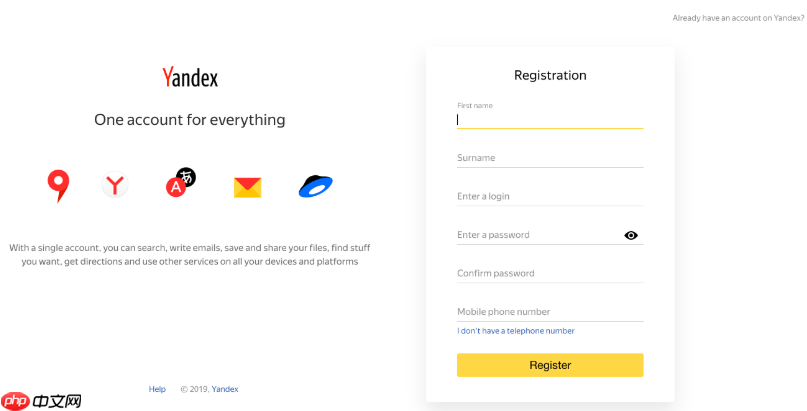The image size is (807, 411).
Task: Click the Yandex logo
Action: click(190, 77)
